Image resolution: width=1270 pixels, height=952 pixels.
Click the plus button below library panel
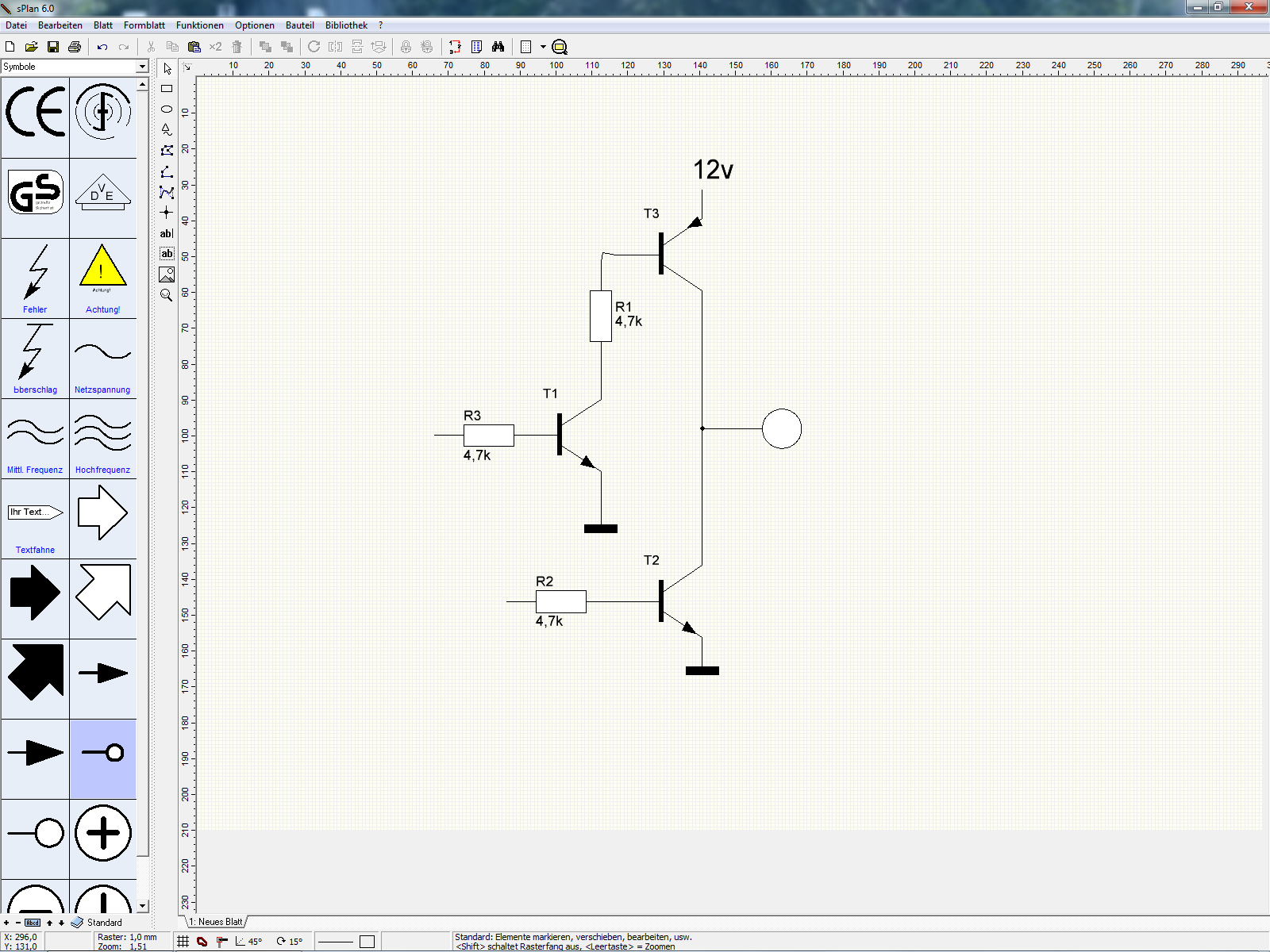pyautogui.click(x=6, y=923)
